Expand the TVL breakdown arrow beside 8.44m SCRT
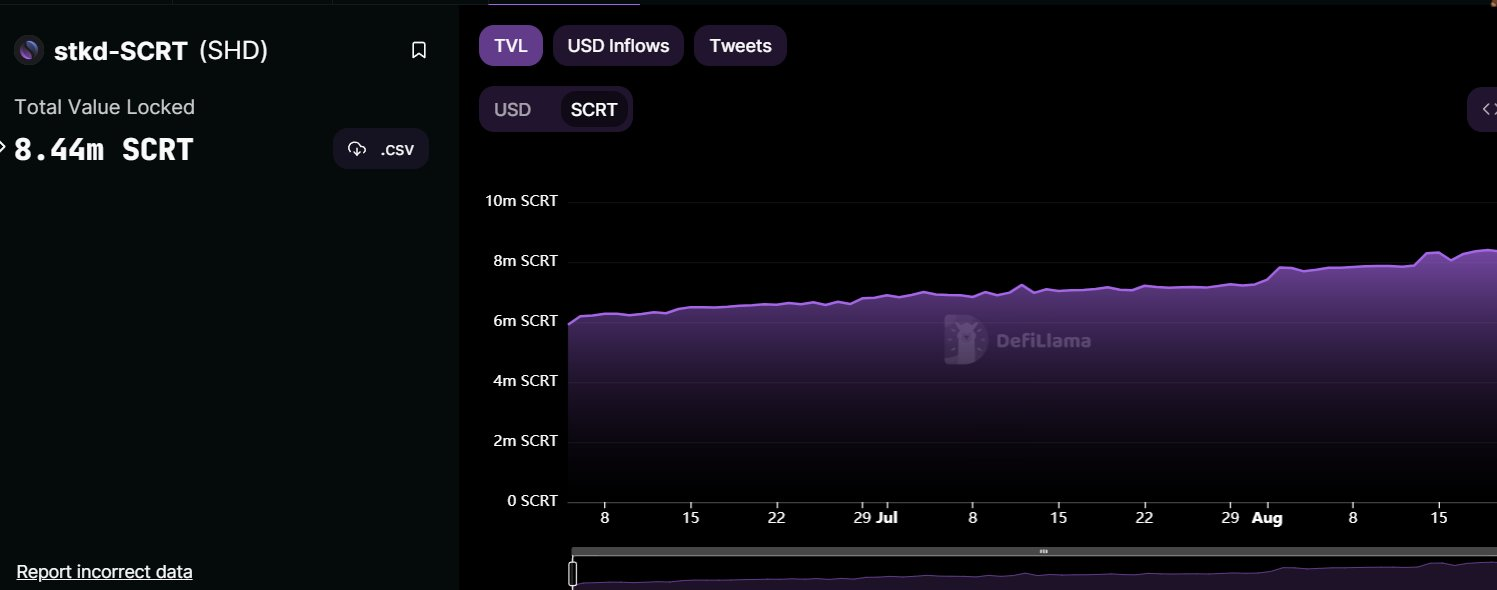 point(3,149)
